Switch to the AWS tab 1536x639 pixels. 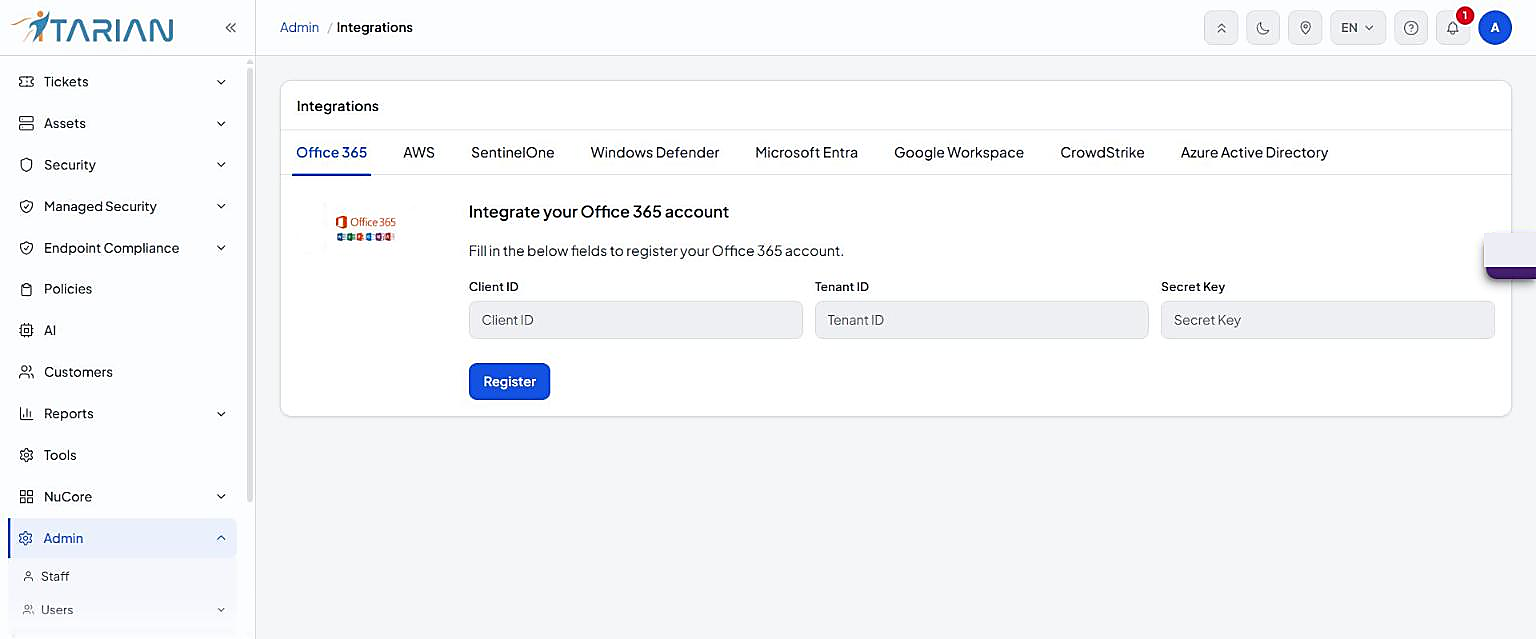click(x=419, y=153)
